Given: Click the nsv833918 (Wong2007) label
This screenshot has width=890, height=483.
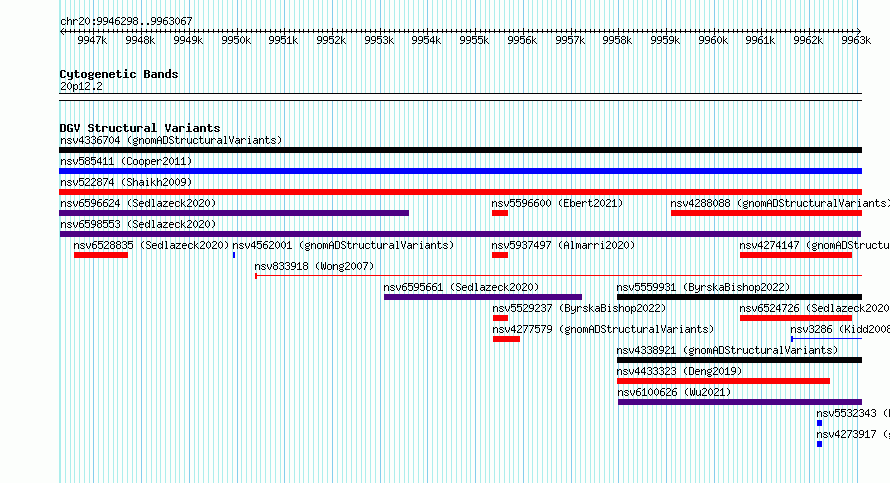Looking at the screenshot, I should (x=314, y=266).
